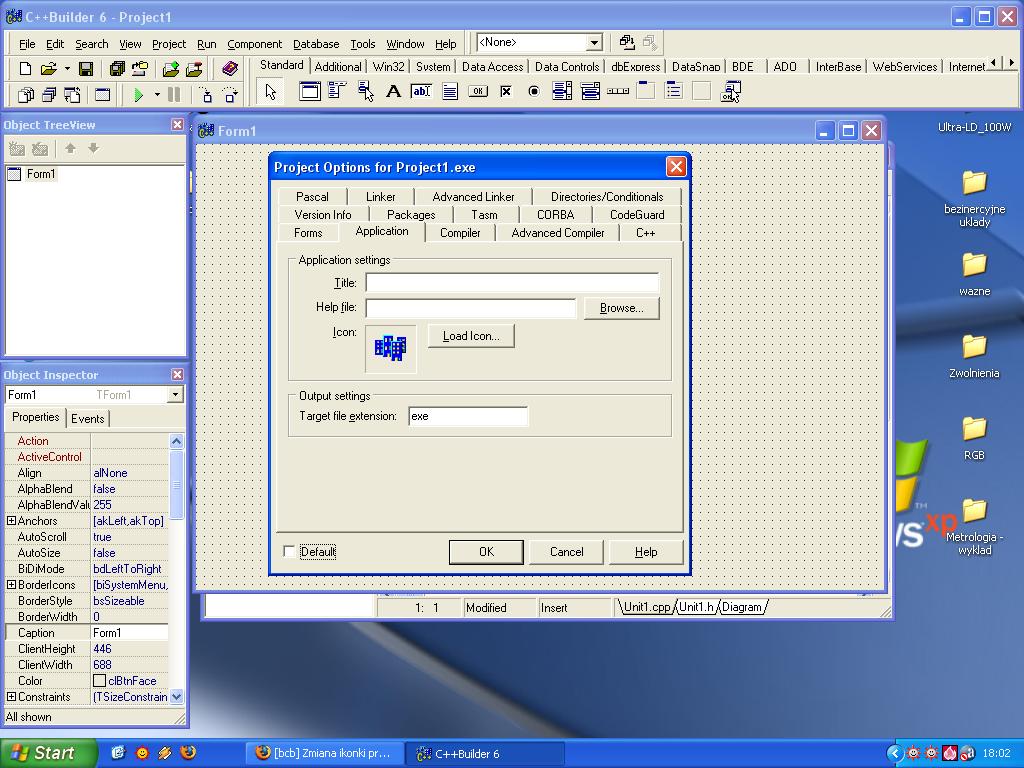Expand the Constraints property
This screenshot has width=1024, height=768.
[11, 696]
